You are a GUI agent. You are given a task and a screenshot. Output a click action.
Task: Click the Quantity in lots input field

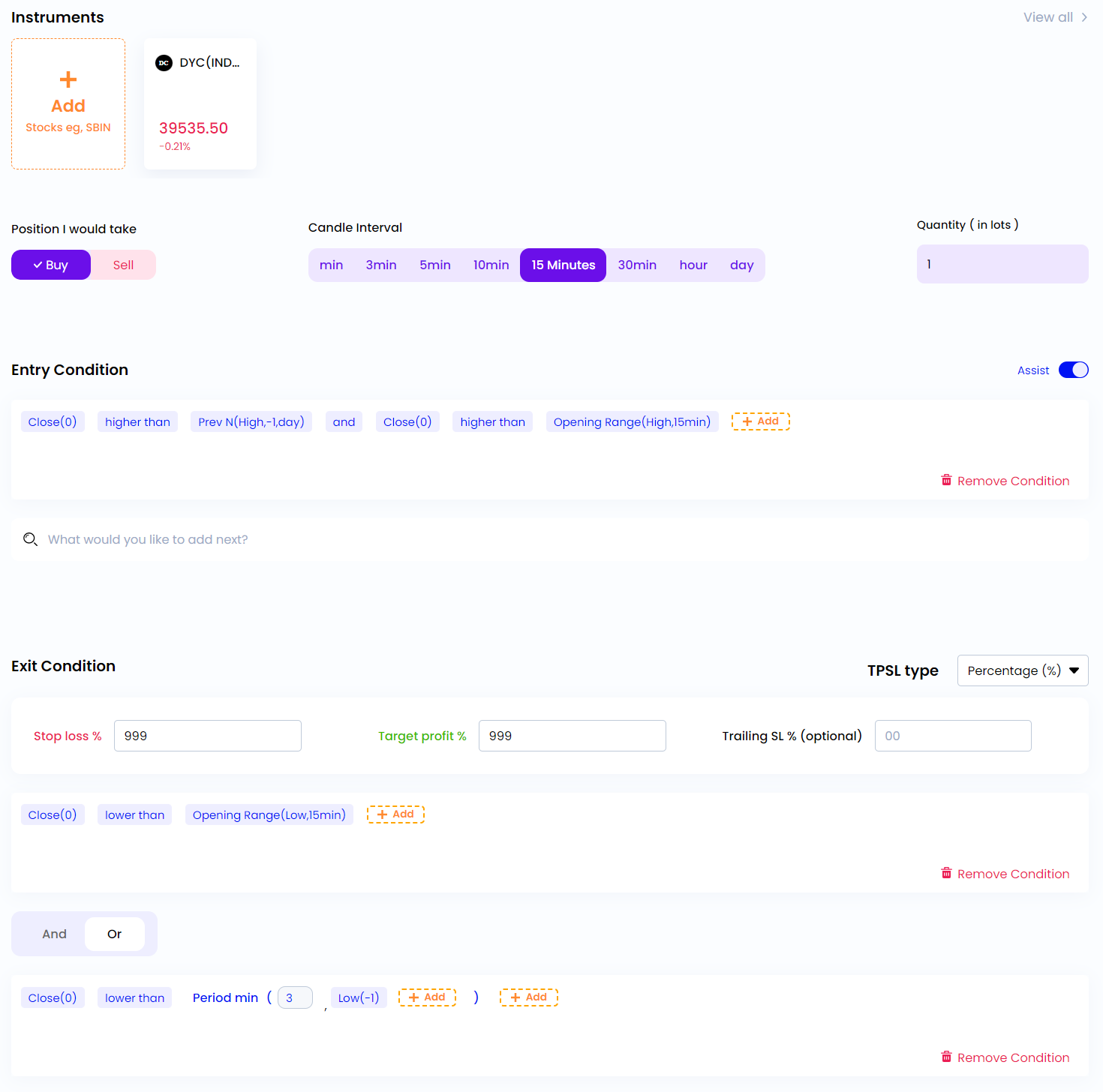point(1002,264)
